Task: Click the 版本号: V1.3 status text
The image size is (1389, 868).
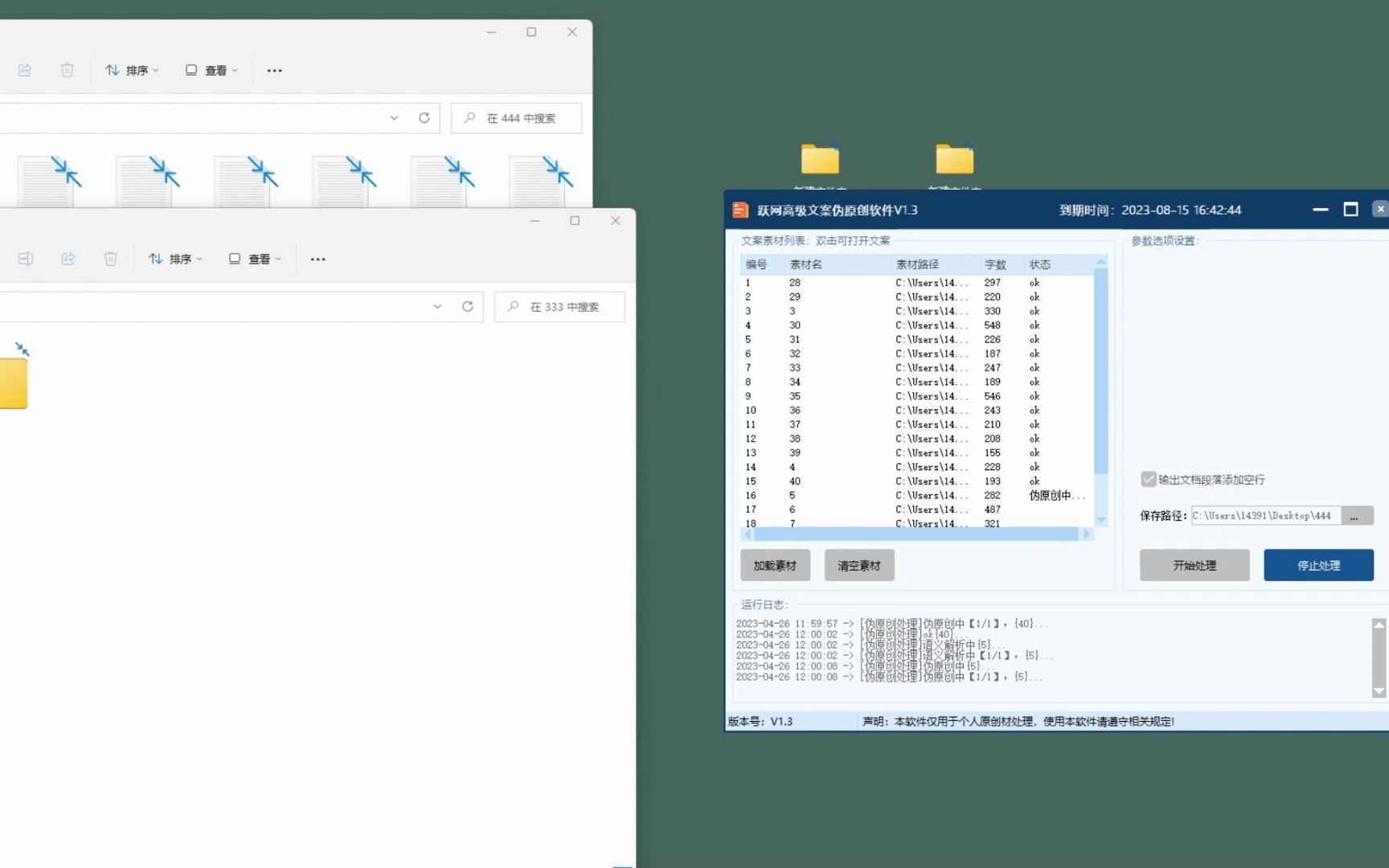Action: pos(760,722)
